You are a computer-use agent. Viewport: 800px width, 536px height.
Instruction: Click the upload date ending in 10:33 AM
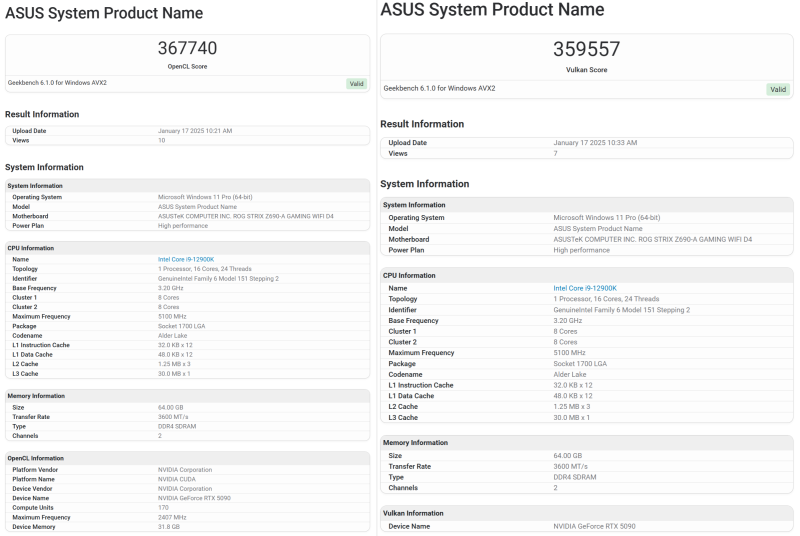point(595,143)
